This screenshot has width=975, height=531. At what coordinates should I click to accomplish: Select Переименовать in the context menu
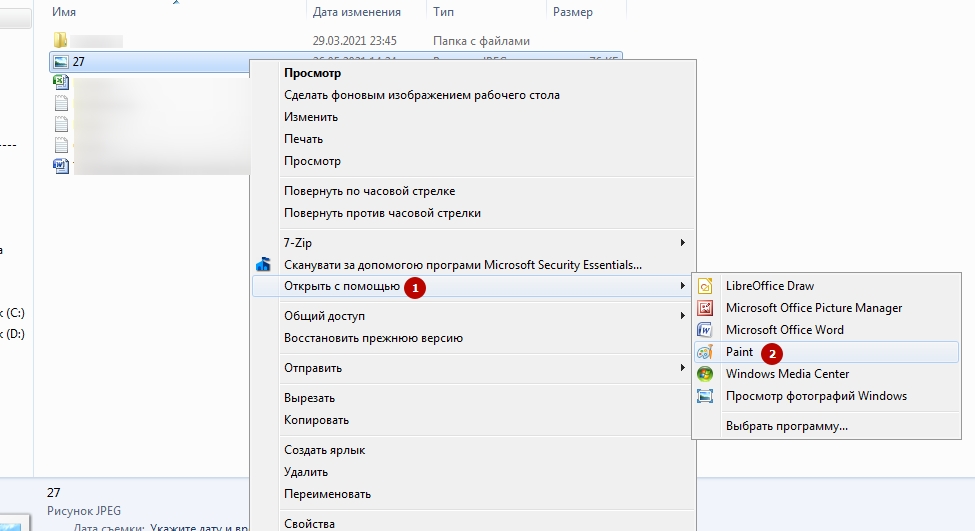tap(327, 494)
